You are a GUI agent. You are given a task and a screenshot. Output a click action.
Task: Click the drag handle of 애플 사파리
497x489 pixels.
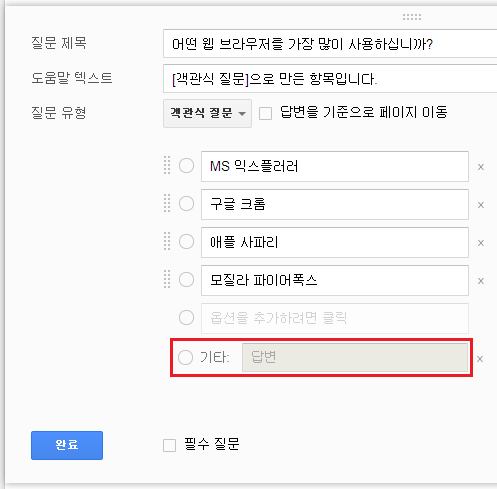[x=167, y=241]
